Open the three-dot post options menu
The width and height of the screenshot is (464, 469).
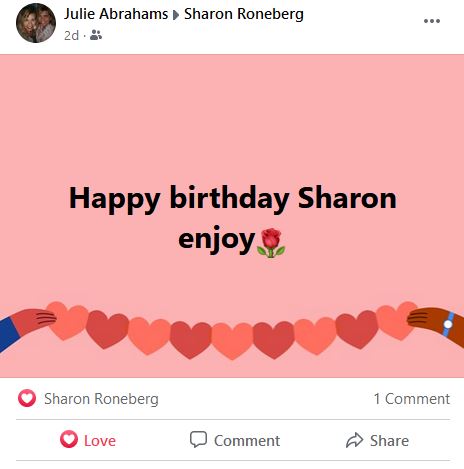click(432, 21)
